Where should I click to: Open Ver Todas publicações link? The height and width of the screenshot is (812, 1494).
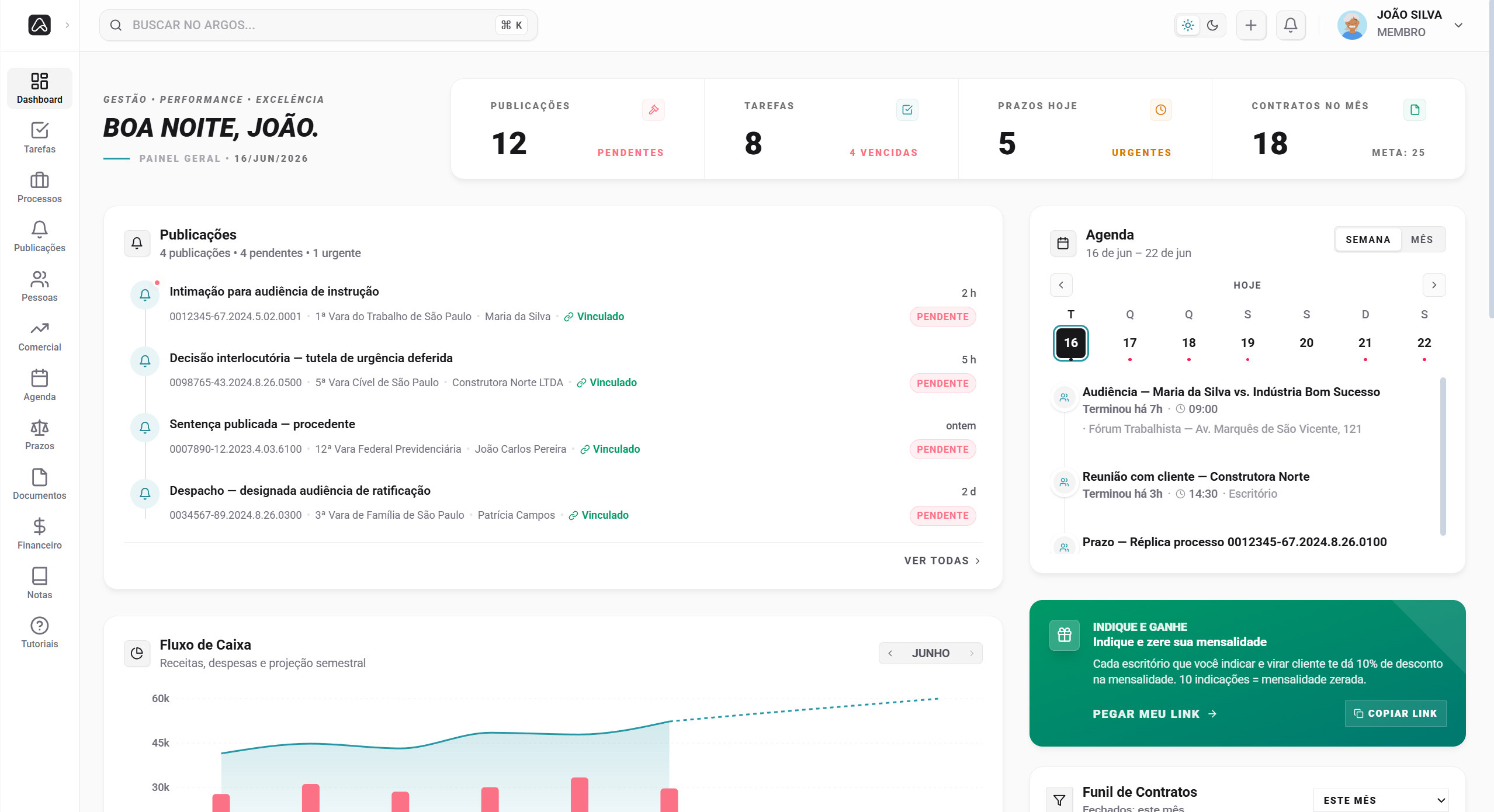click(x=942, y=561)
